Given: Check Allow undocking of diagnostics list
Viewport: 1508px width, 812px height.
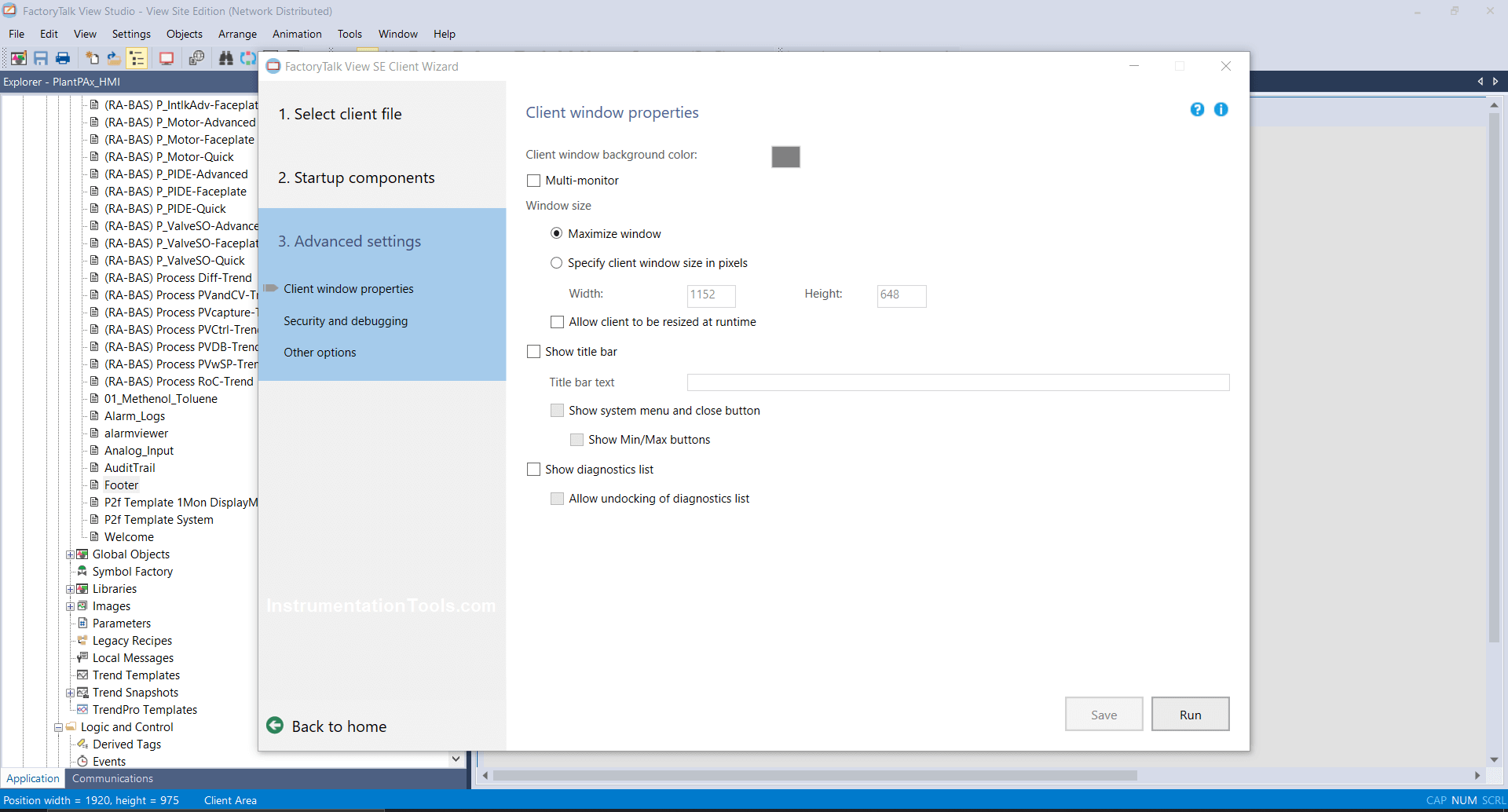Looking at the screenshot, I should [x=557, y=499].
